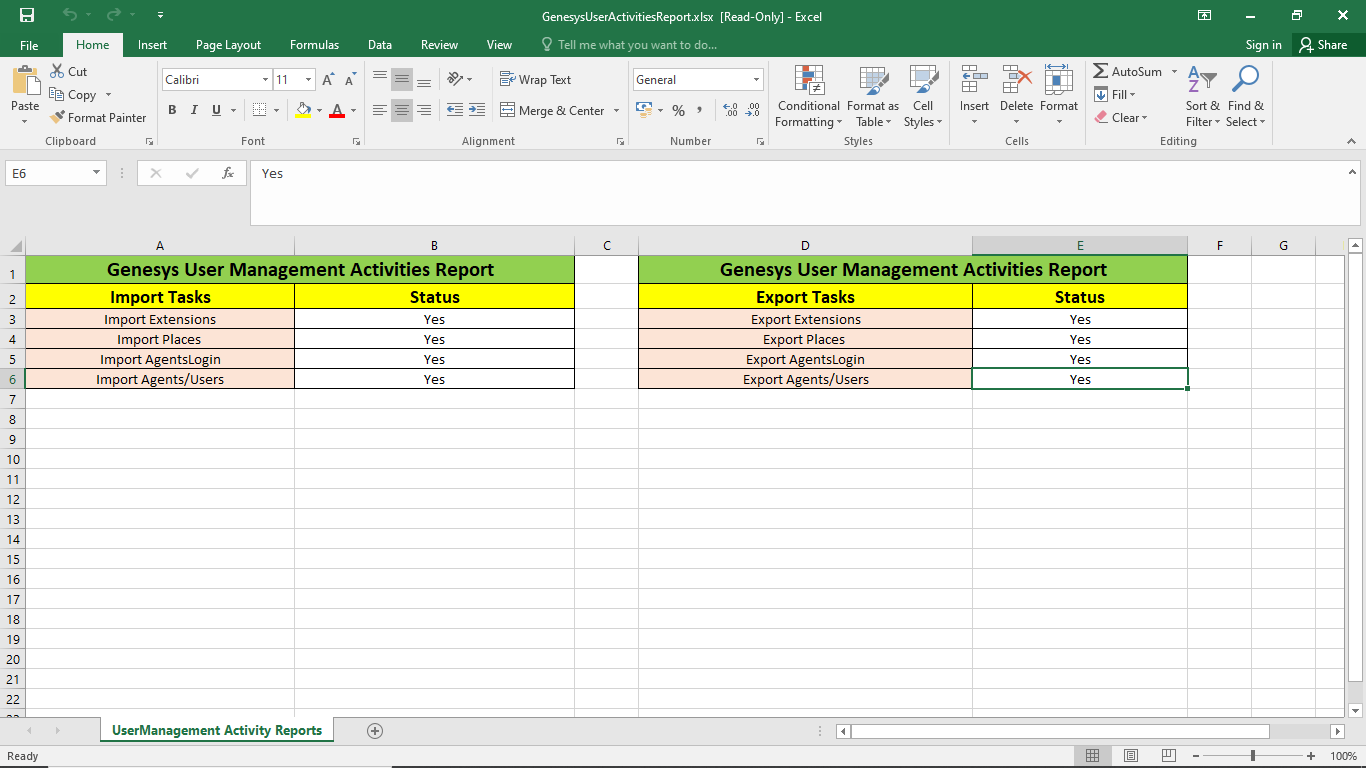
Task: Click the Insert cells icon
Action: tap(974, 81)
